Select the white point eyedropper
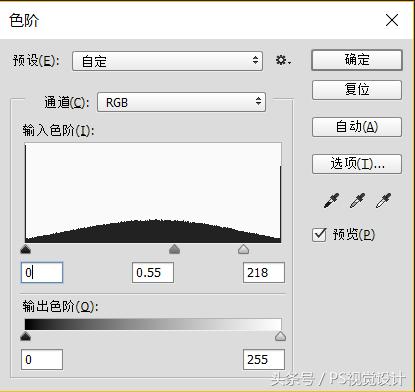Screen dimensions: 415x392 [383, 200]
